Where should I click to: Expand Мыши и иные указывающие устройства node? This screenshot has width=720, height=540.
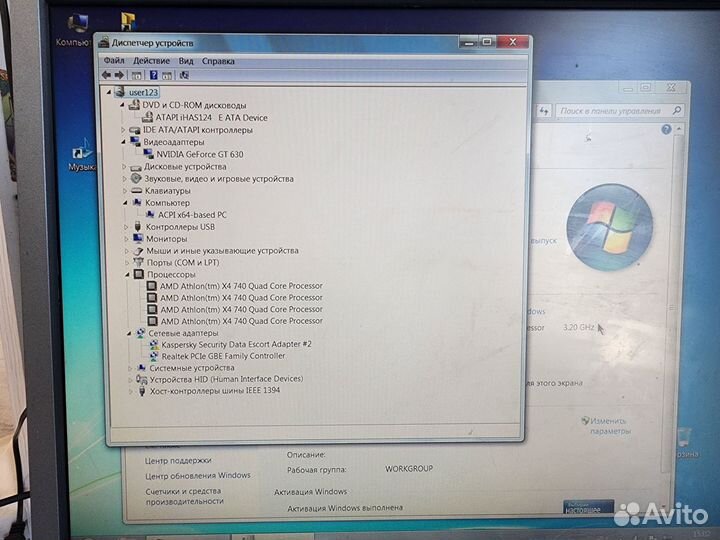click(x=127, y=251)
